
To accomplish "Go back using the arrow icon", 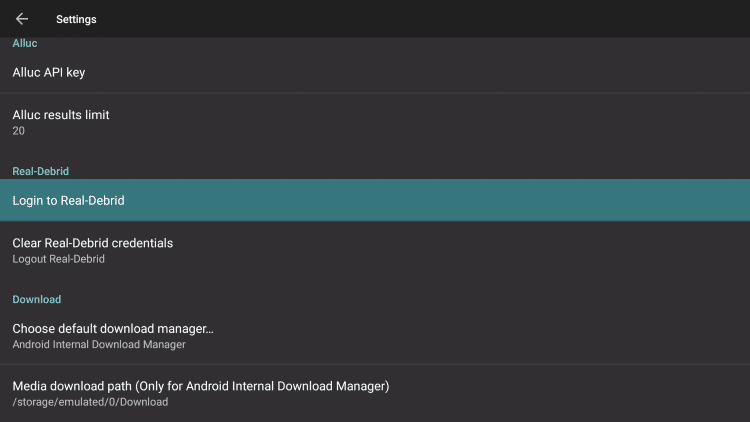I will [22, 19].
